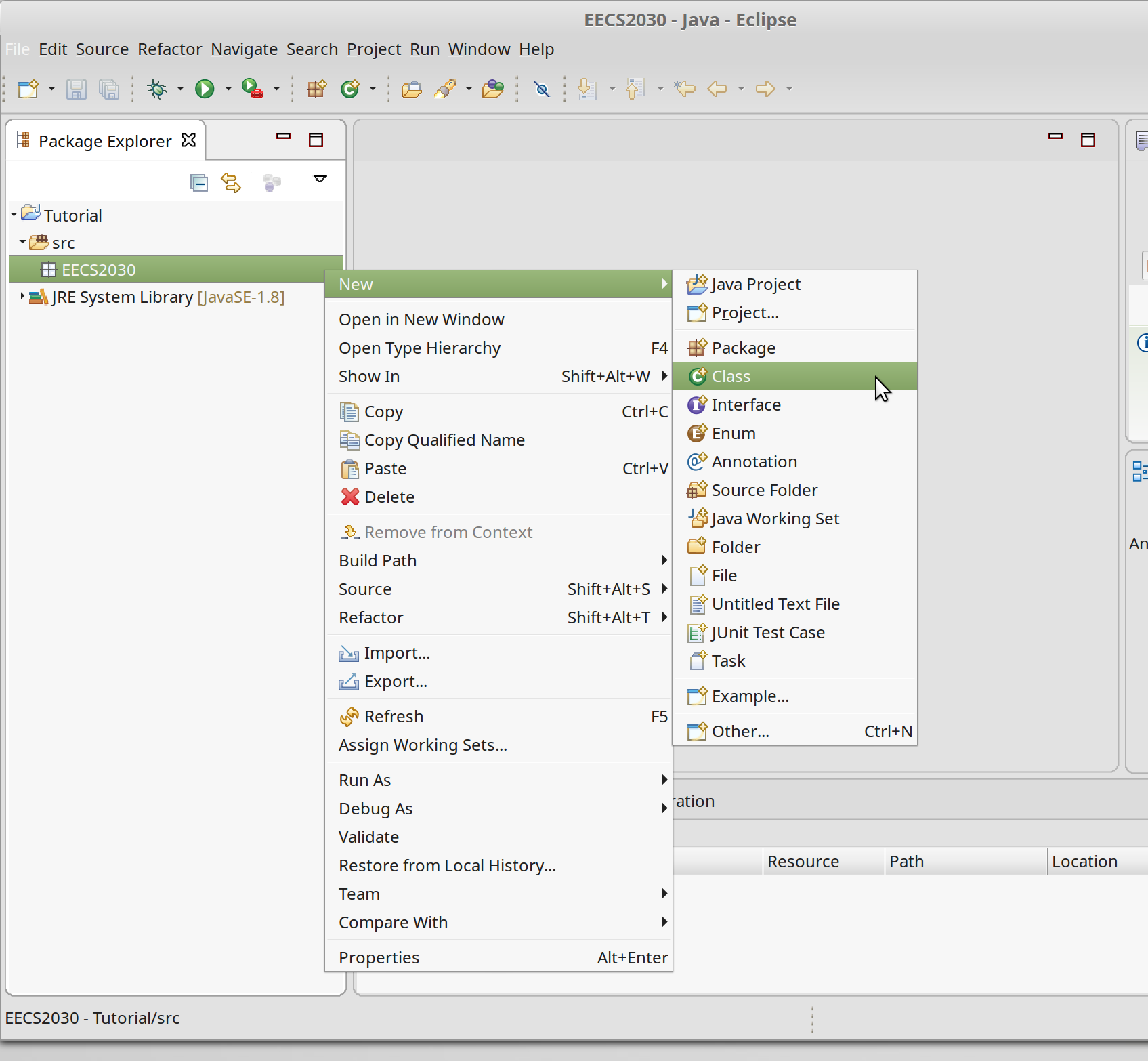Open dropdown arrow beside Debug icon
The width and height of the screenshot is (1148, 1061).
(180, 89)
